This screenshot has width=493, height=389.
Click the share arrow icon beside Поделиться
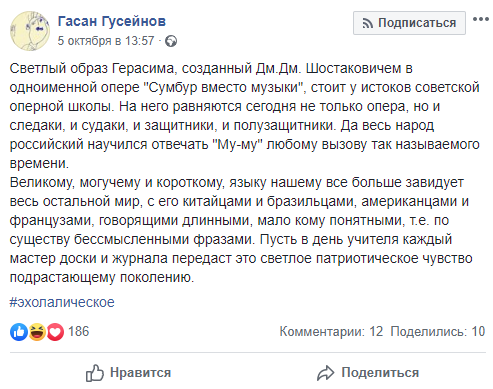[325, 373]
